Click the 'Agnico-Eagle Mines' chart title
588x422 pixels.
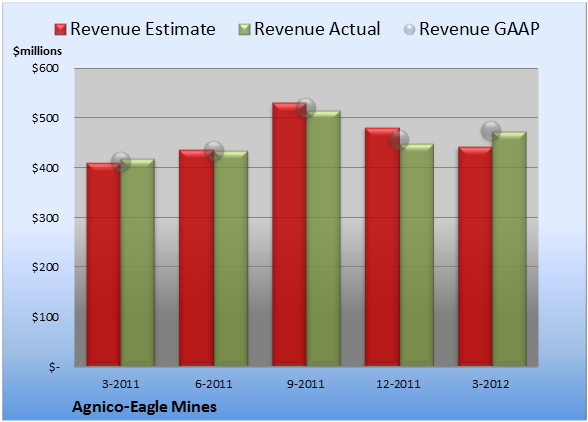point(144,407)
